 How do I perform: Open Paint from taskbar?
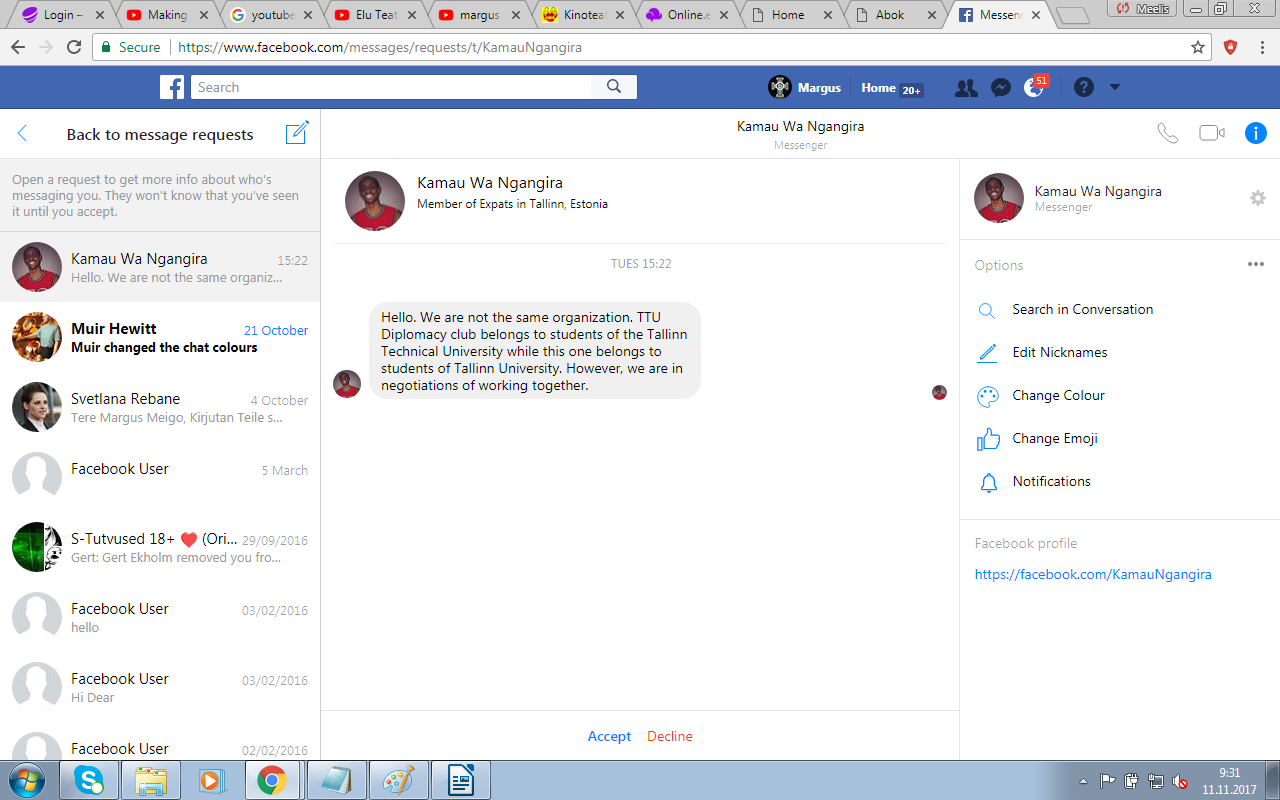point(399,780)
